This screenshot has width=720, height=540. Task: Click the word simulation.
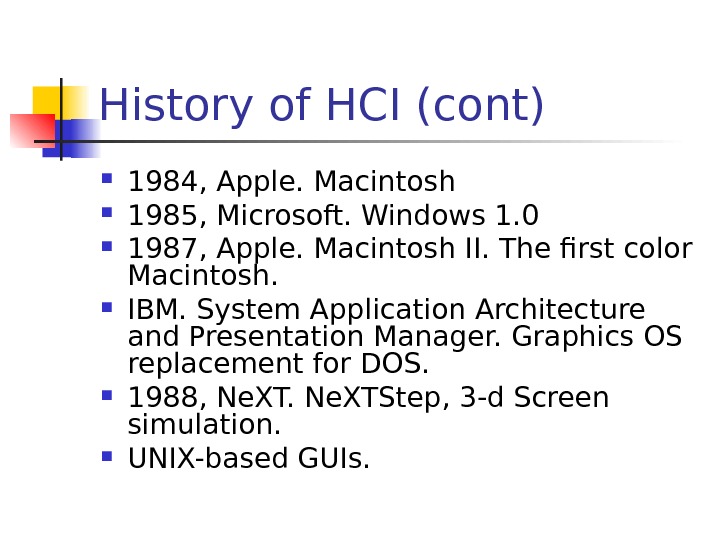[203, 425]
